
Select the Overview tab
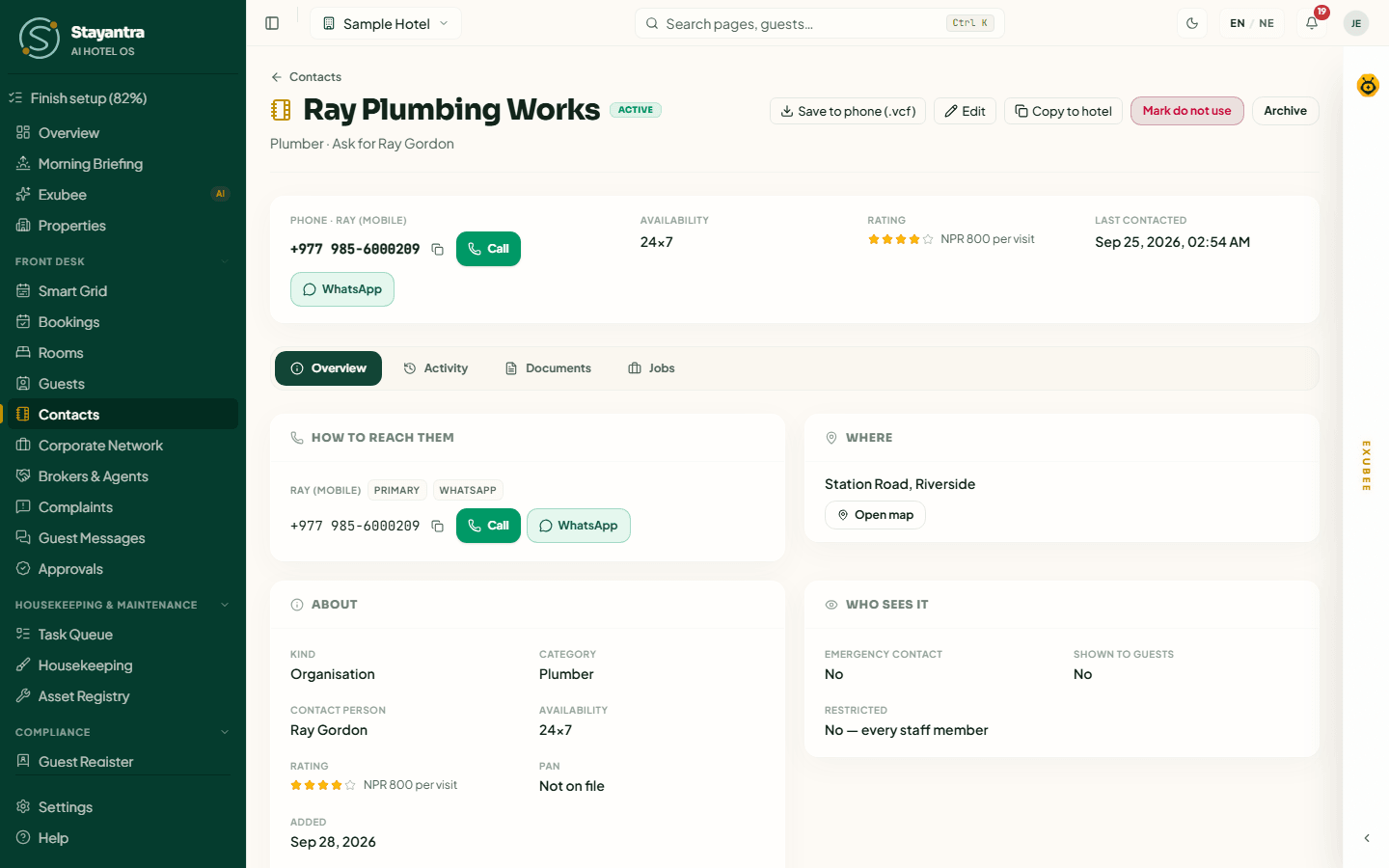(x=328, y=368)
